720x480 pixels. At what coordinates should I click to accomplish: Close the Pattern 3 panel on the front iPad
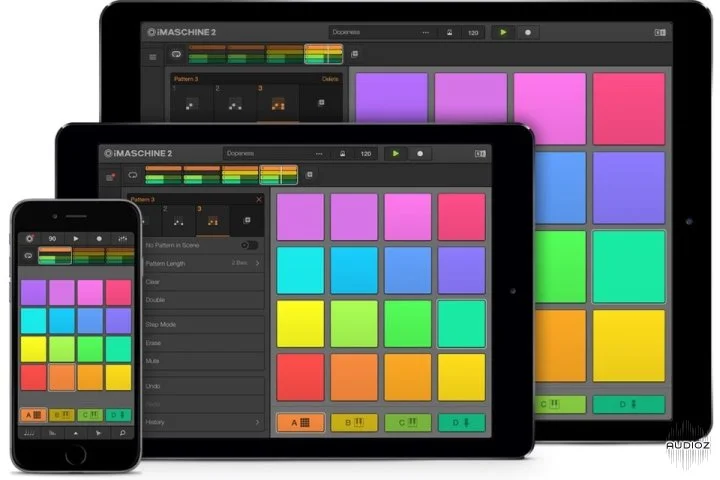click(259, 199)
